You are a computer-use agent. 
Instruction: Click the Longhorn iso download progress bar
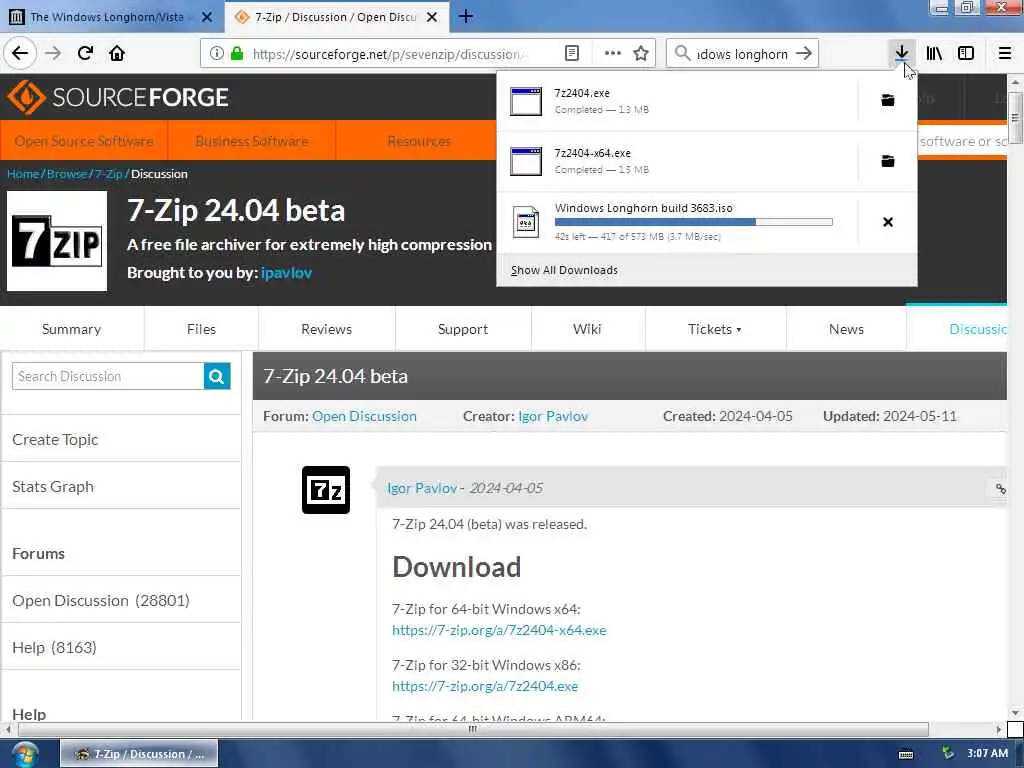pyautogui.click(x=694, y=222)
